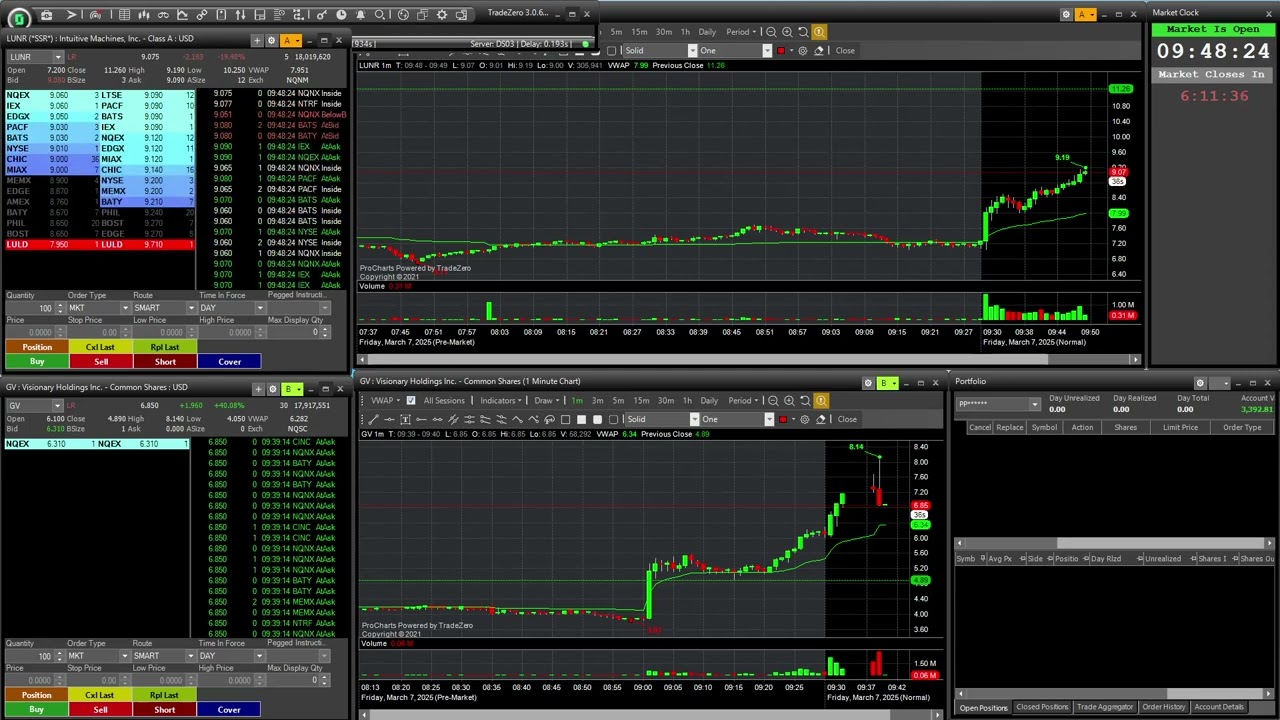Switch to the Open Positions tab
Image resolution: width=1280 pixels, height=720 pixels.
click(x=984, y=708)
